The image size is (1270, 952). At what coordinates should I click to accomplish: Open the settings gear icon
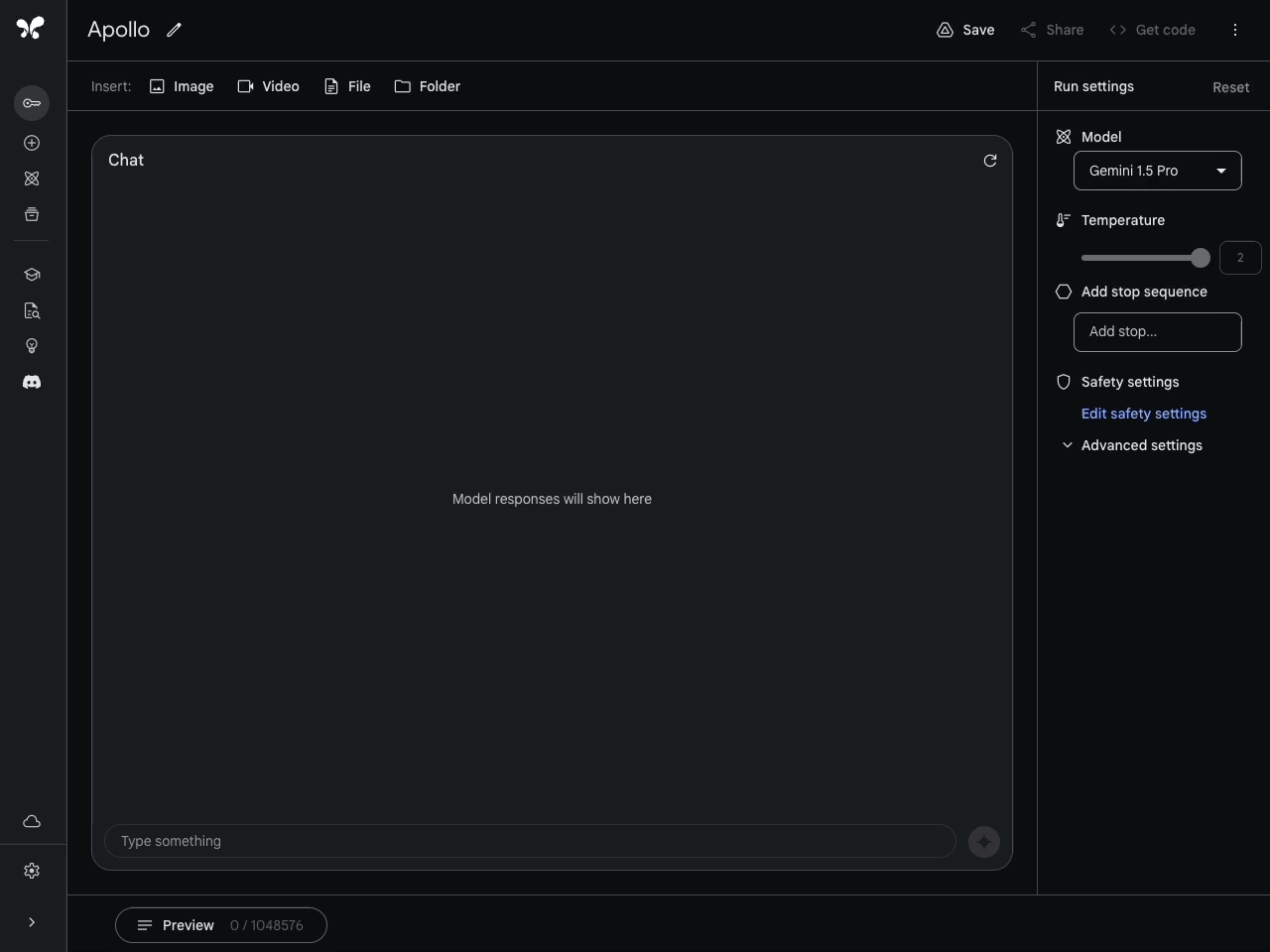(32, 871)
